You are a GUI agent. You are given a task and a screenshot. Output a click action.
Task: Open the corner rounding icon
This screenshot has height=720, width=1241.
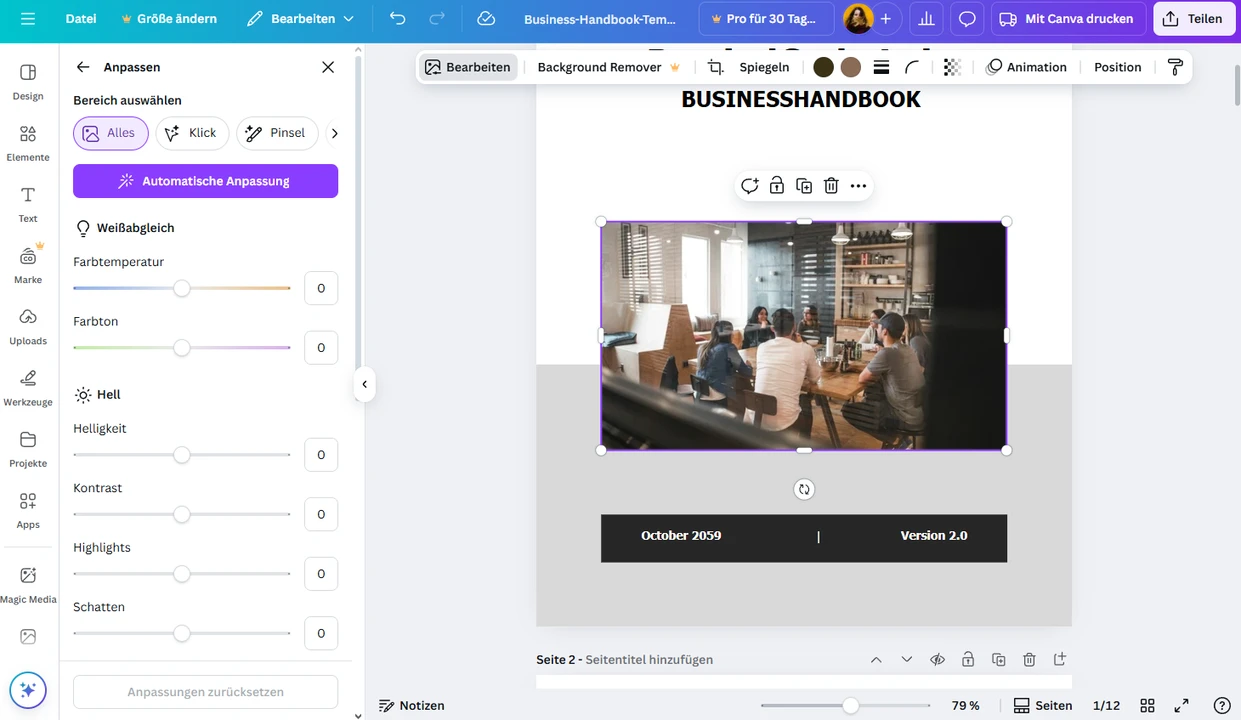[912, 67]
